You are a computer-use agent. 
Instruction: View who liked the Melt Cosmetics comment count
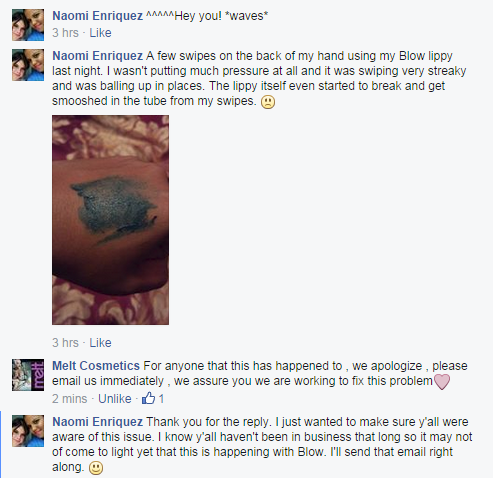pos(161,399)
